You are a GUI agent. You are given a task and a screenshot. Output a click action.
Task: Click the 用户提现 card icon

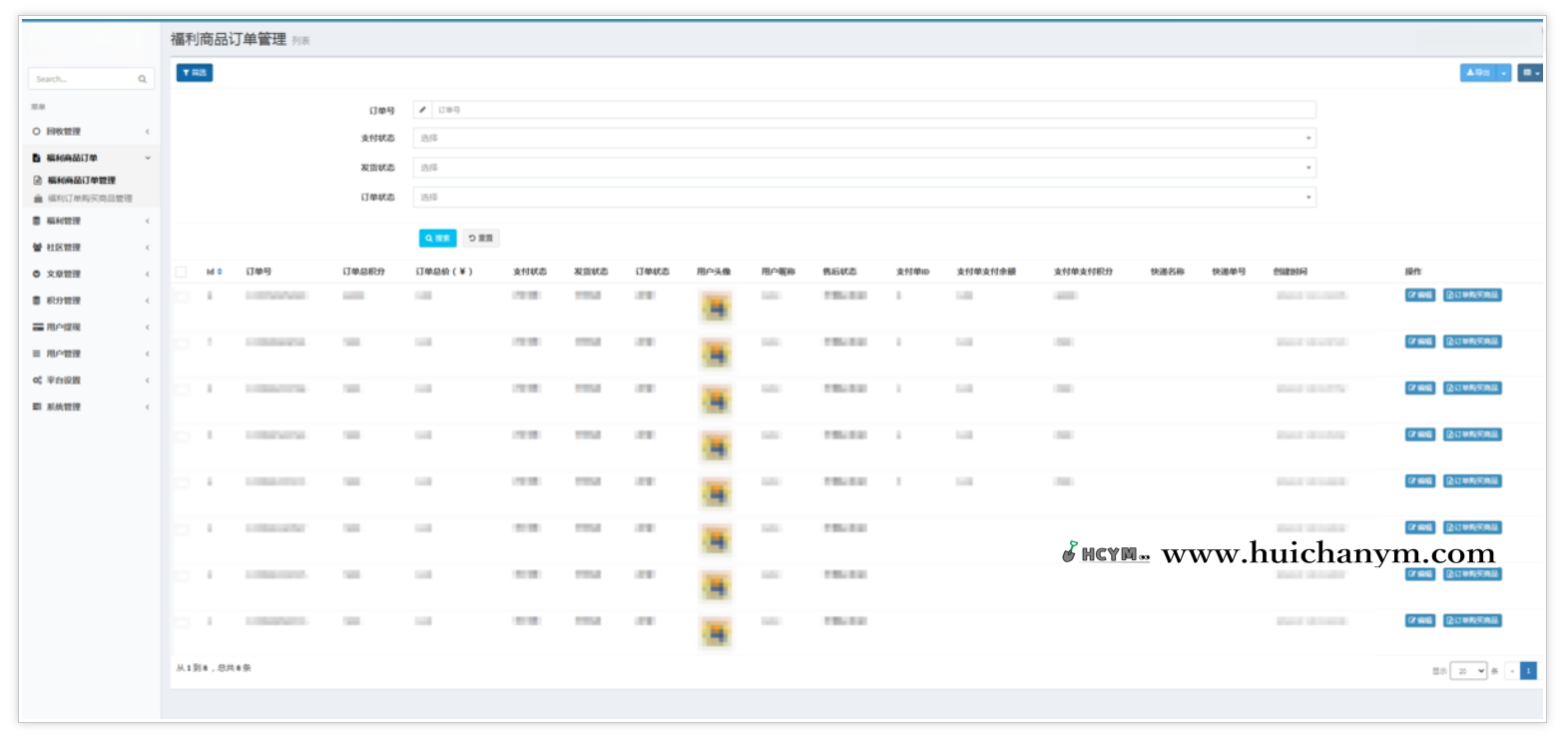pyautogui.click(x=37, y=328)
